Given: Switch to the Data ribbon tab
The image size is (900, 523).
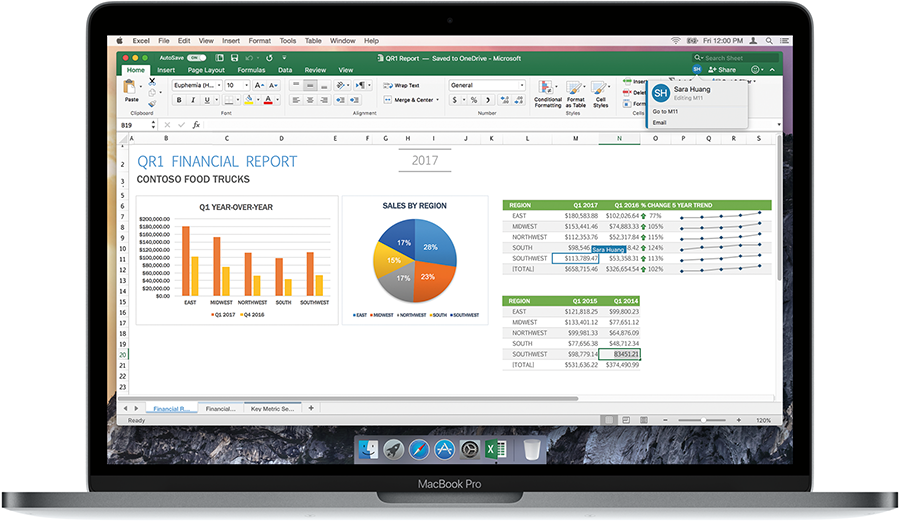Looking at the screenshot, I should (x=285, y=70).
